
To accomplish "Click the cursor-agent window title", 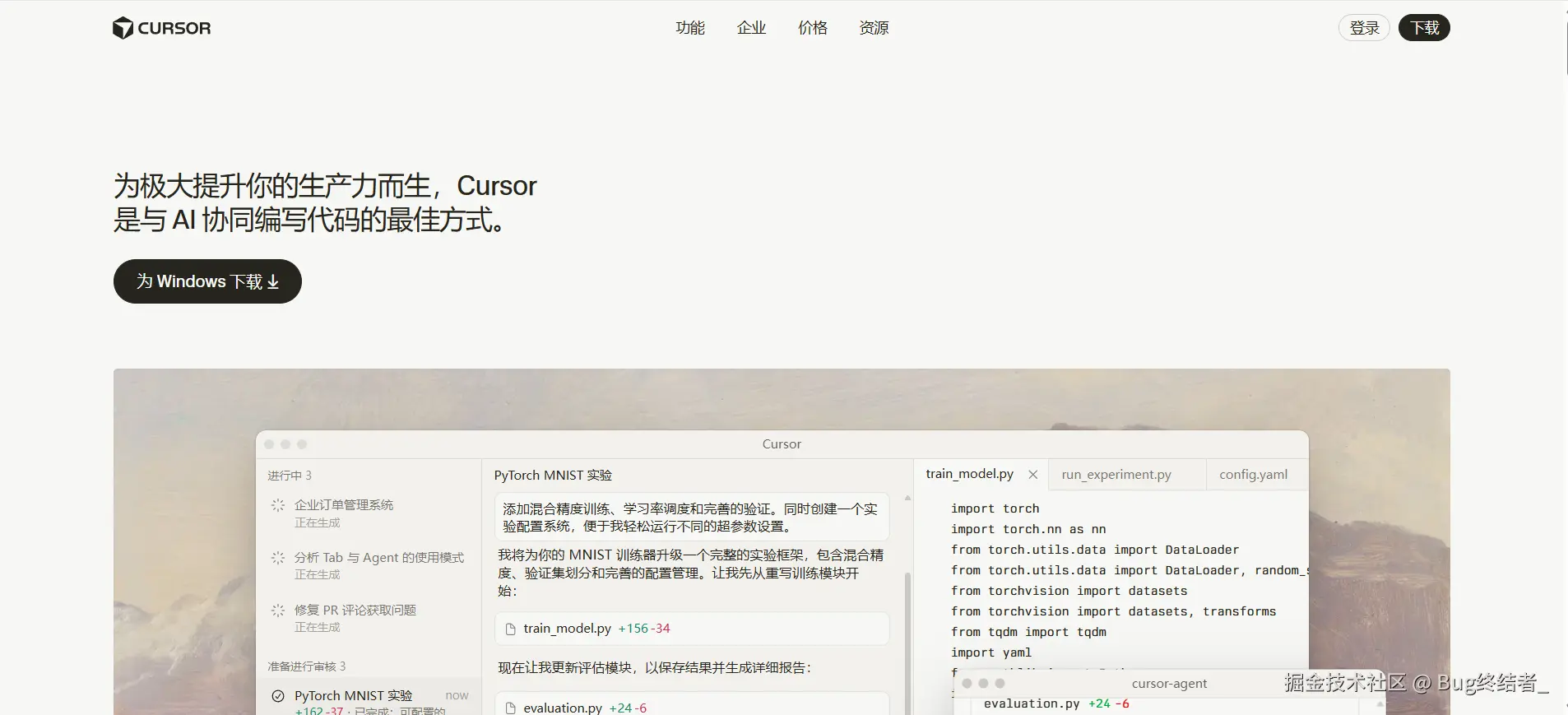I will pyautogui.click(x=1169, y=684).
